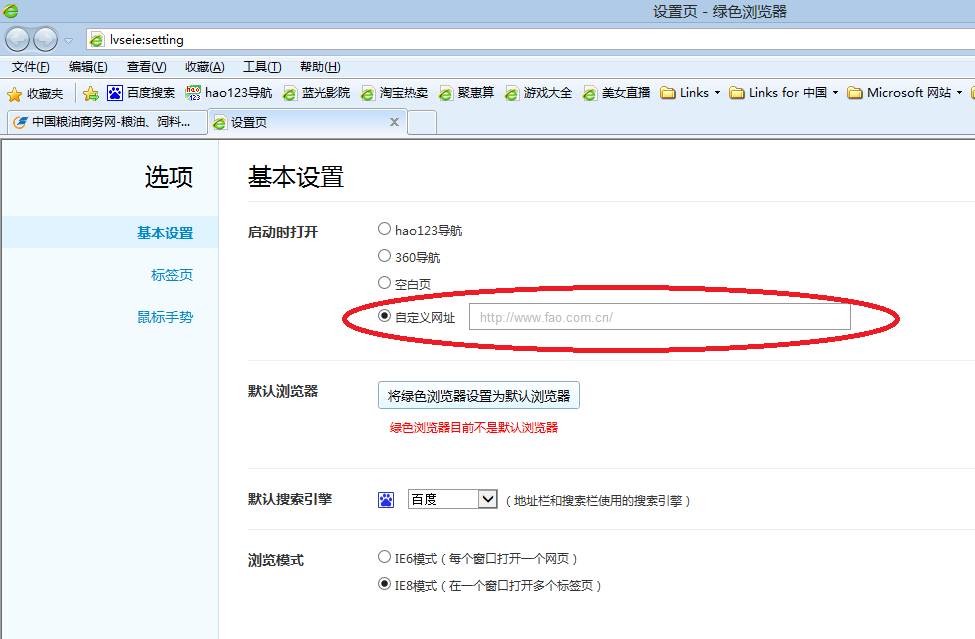Open the hao123导航 bookmark
The image size is (975, 639).
point(229,93)
